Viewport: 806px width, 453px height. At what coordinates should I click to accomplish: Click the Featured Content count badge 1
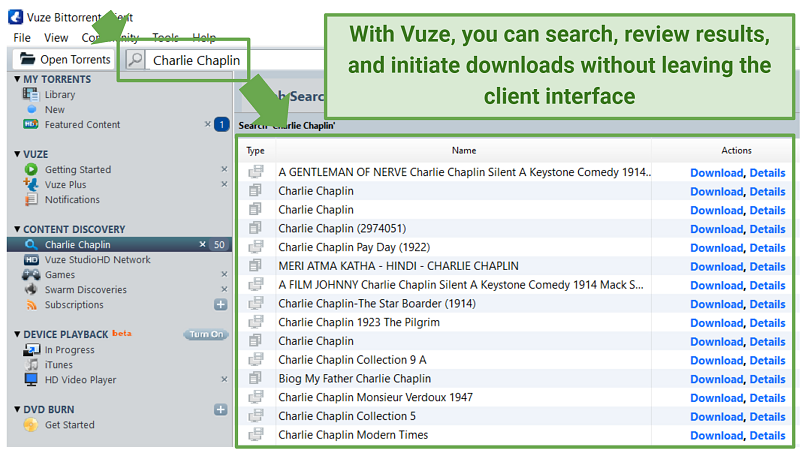pos(222,124)
